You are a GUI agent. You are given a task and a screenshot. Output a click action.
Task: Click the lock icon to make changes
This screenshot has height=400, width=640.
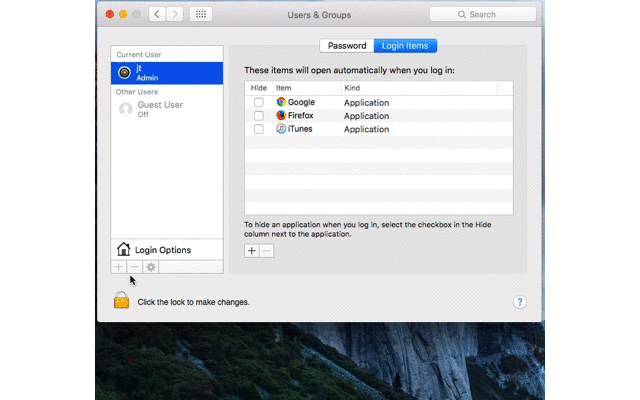click(x=122, y=300)
